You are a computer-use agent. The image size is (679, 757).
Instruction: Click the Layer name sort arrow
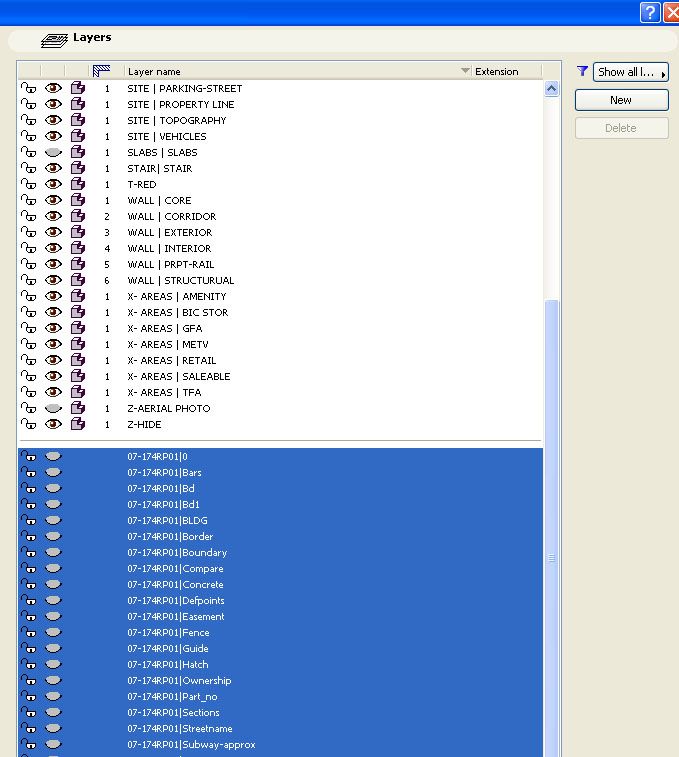pos(465,71)
